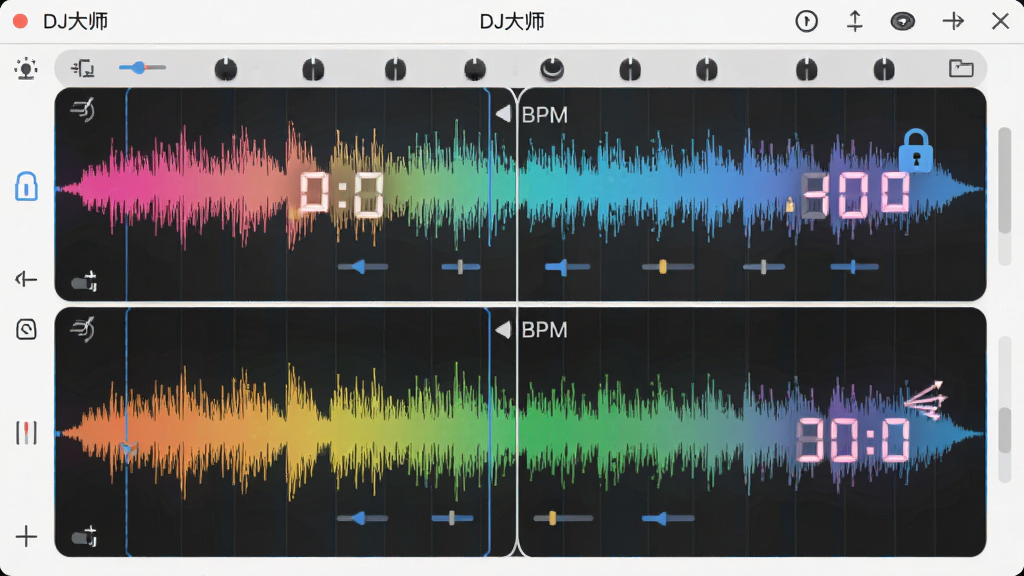The height and width of the screenshot is (576, 1024).
Task: Click the cue marker on the lower waveform's left
Action: click(x=129, y=451)
